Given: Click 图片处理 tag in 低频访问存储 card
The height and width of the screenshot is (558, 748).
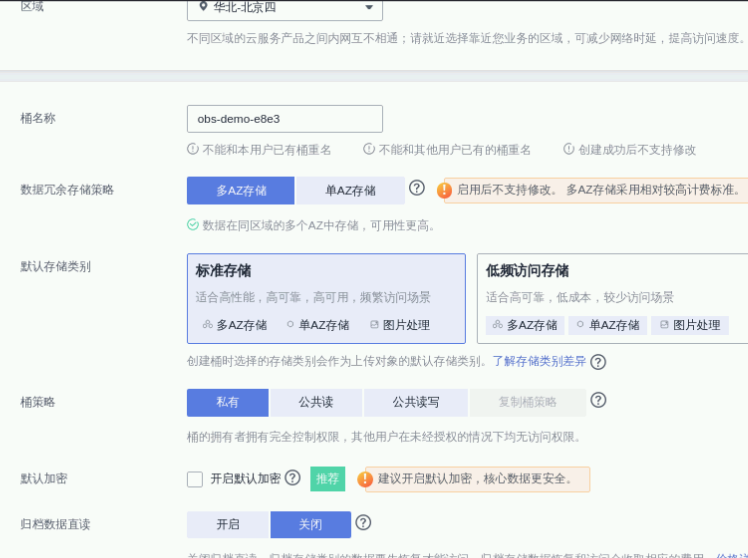Looking at the screenshot, I should tap(690, 325).
